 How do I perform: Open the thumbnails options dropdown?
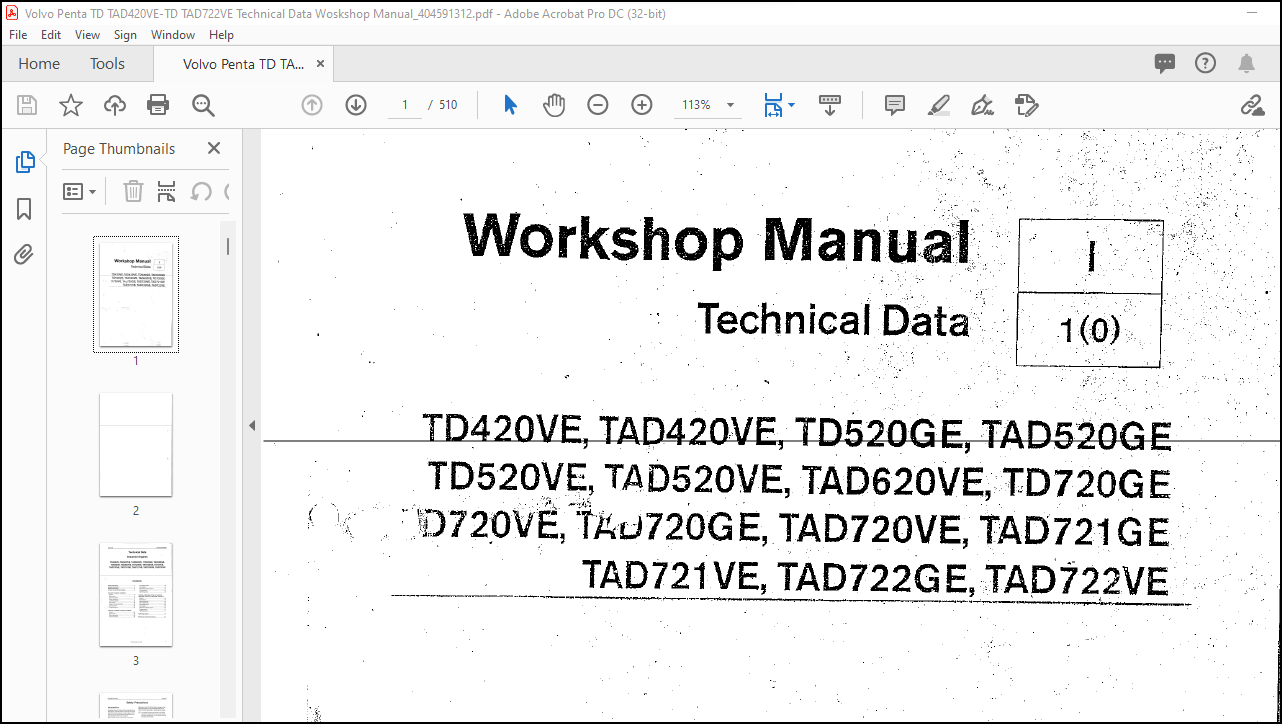(x=80, y=191)
